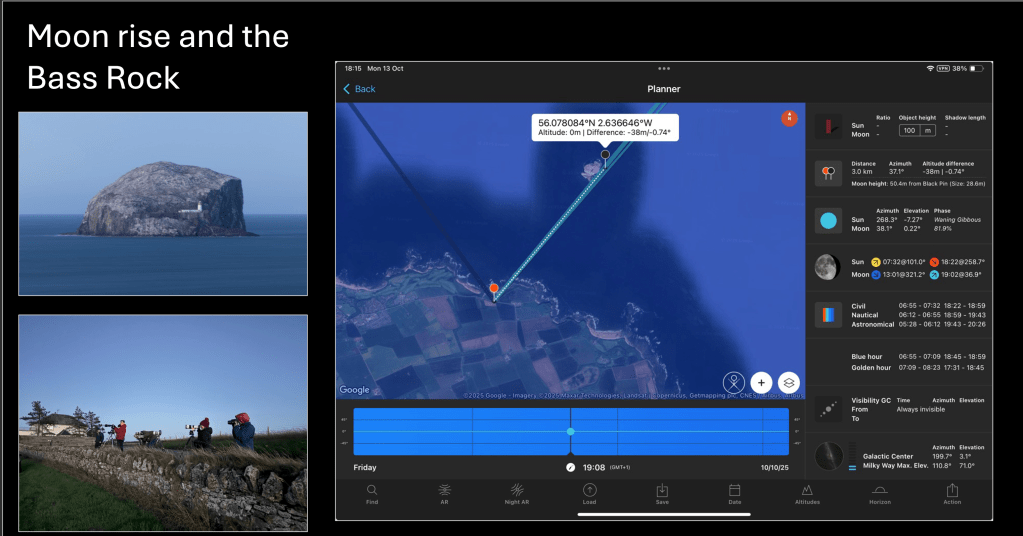The height and width of the screenshot is (536, 1023).
Task: Save the current plan
Action: [662, 494]
